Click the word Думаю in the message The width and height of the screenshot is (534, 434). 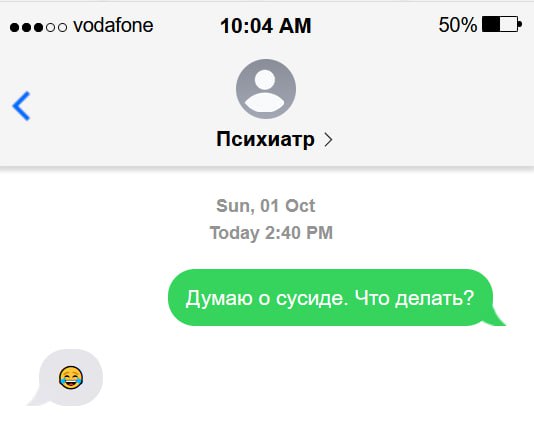click(219, 298)
